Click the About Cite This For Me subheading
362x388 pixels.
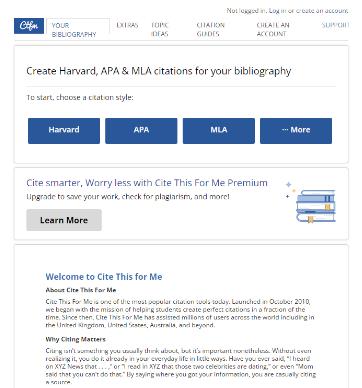click(81, 290)
